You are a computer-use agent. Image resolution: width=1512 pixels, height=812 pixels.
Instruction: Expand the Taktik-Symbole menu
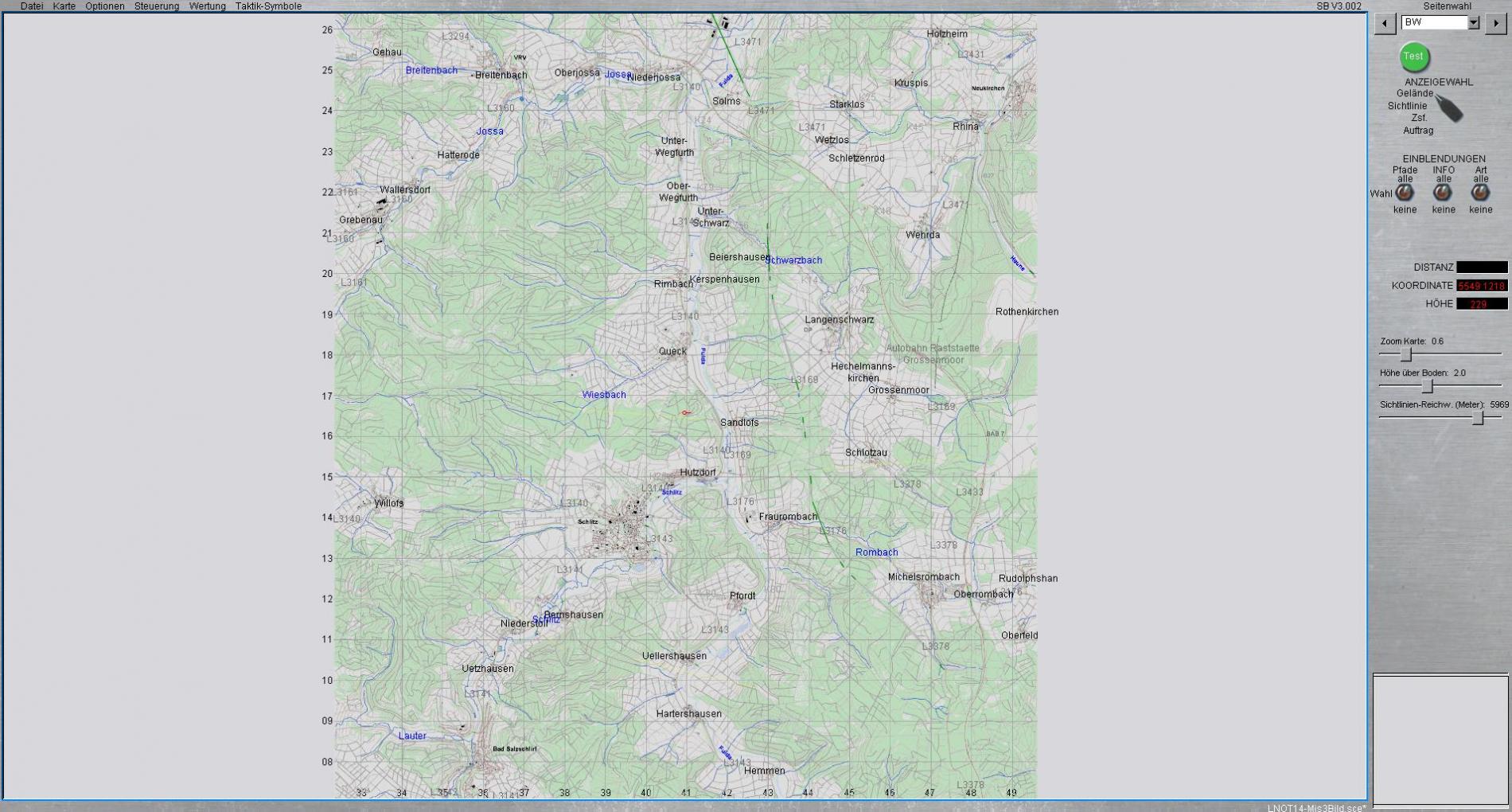[268, 6]
